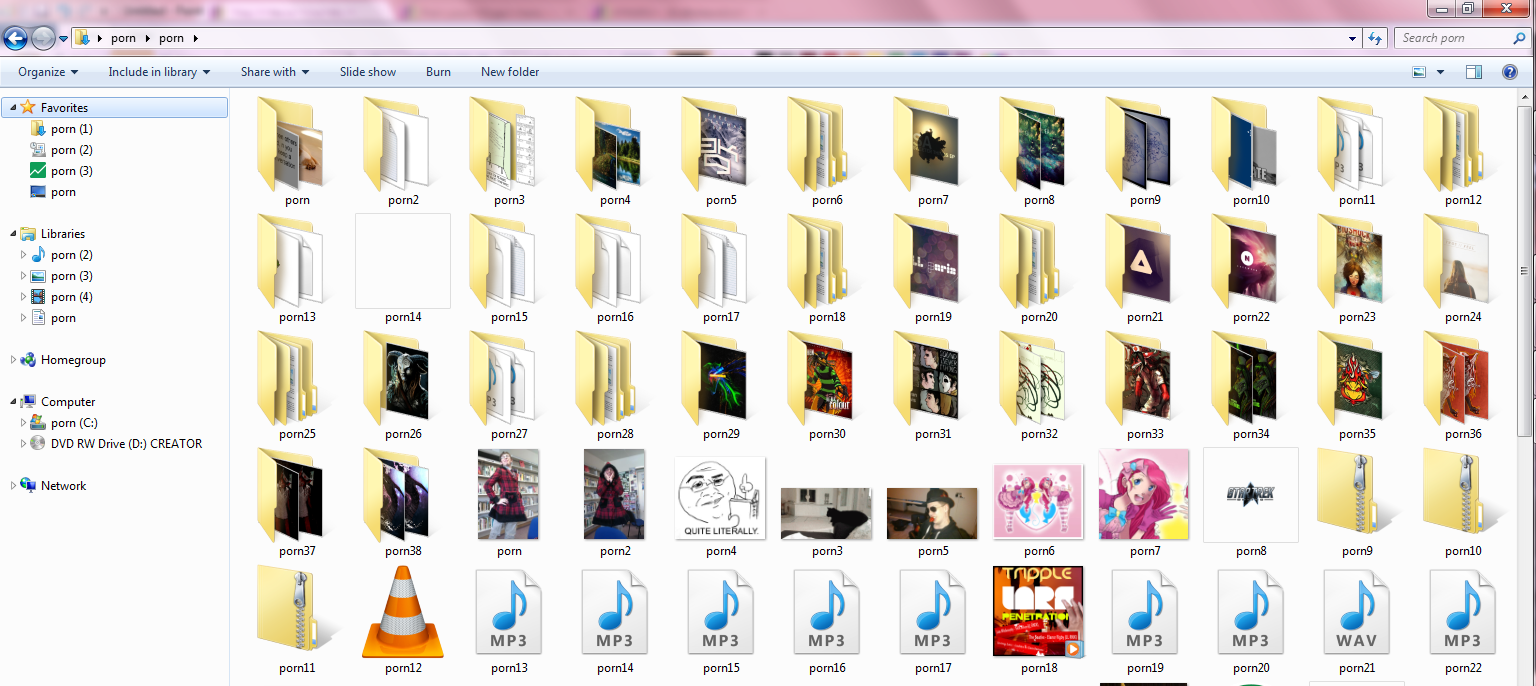The width and height of the screenshot is (1536, 686).
Task: Open the Organize dropdown menu
Action: tap(48, 72)
